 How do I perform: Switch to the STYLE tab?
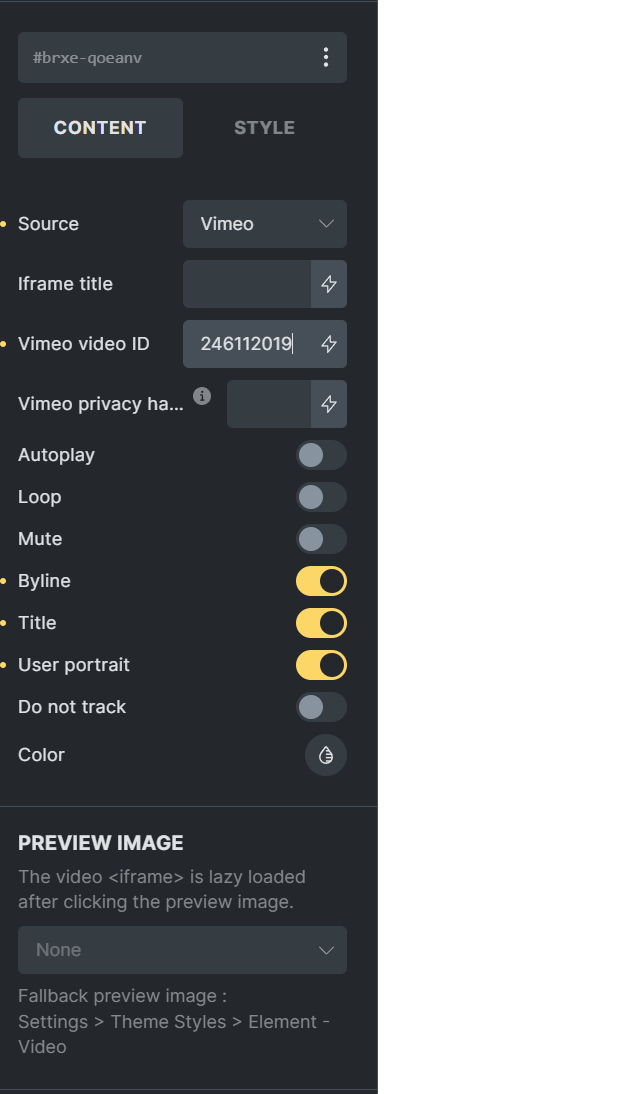point(265,128)
